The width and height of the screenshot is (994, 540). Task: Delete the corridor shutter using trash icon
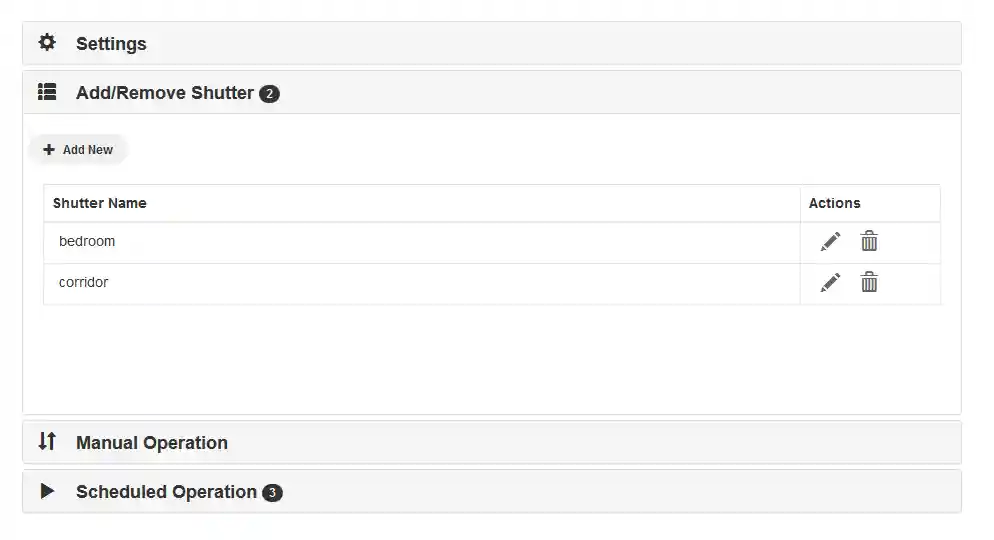(870, 282)
